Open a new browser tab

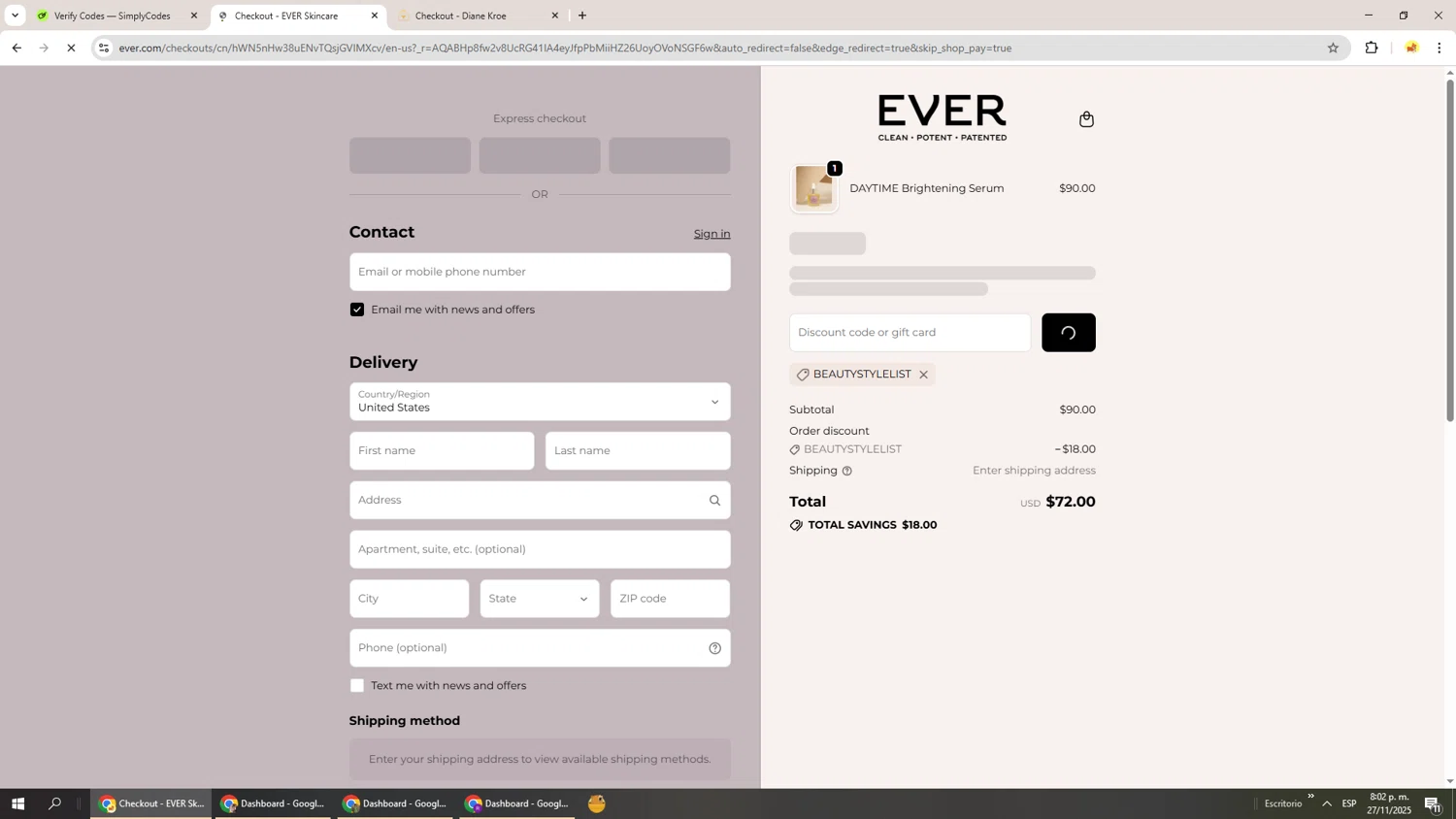pyautogui.click(x=582, y=16)
